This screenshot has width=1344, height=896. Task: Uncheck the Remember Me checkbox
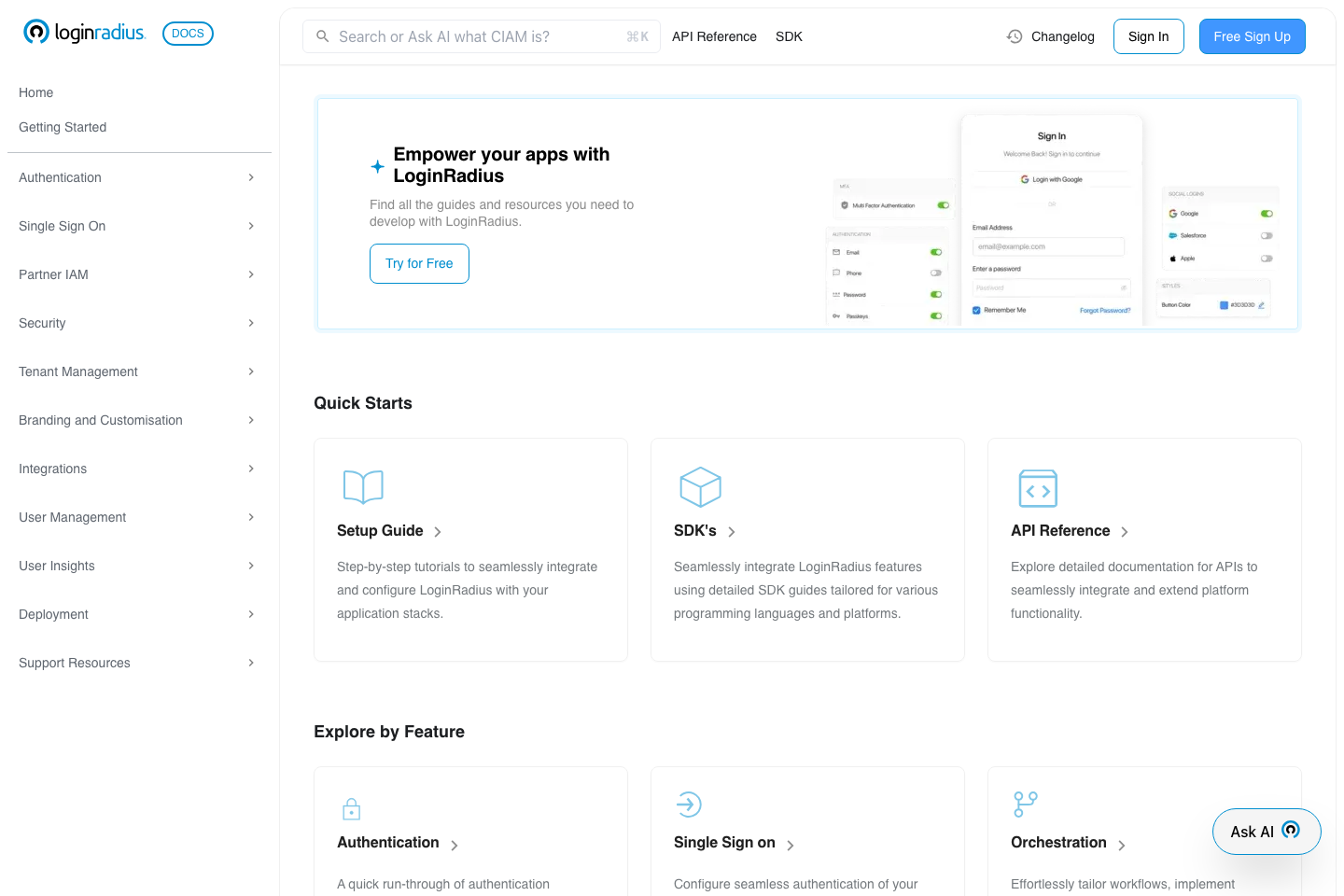click(974, 309)
